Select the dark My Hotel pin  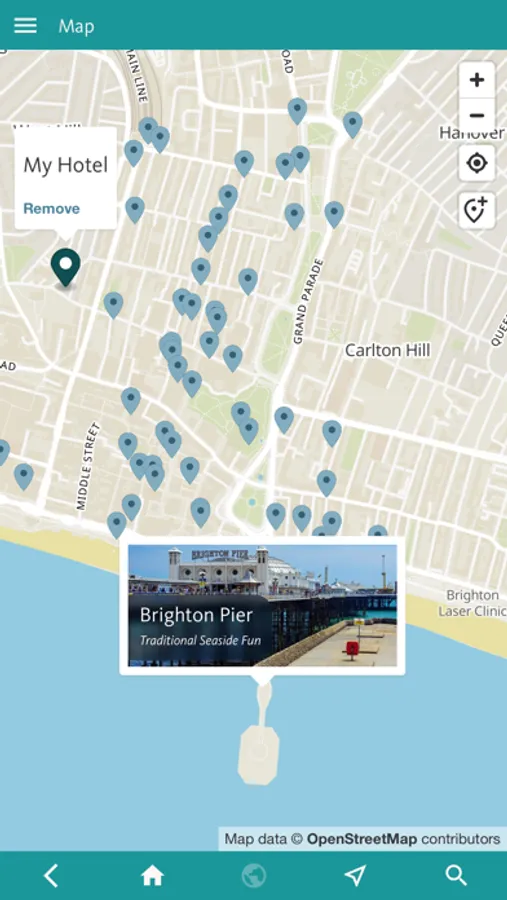(65, 267)
